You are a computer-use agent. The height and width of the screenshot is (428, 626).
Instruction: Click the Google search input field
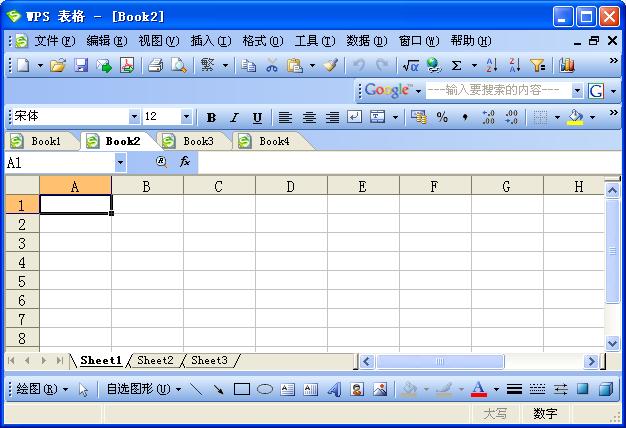pyautogui.click(x=499, y=91)
